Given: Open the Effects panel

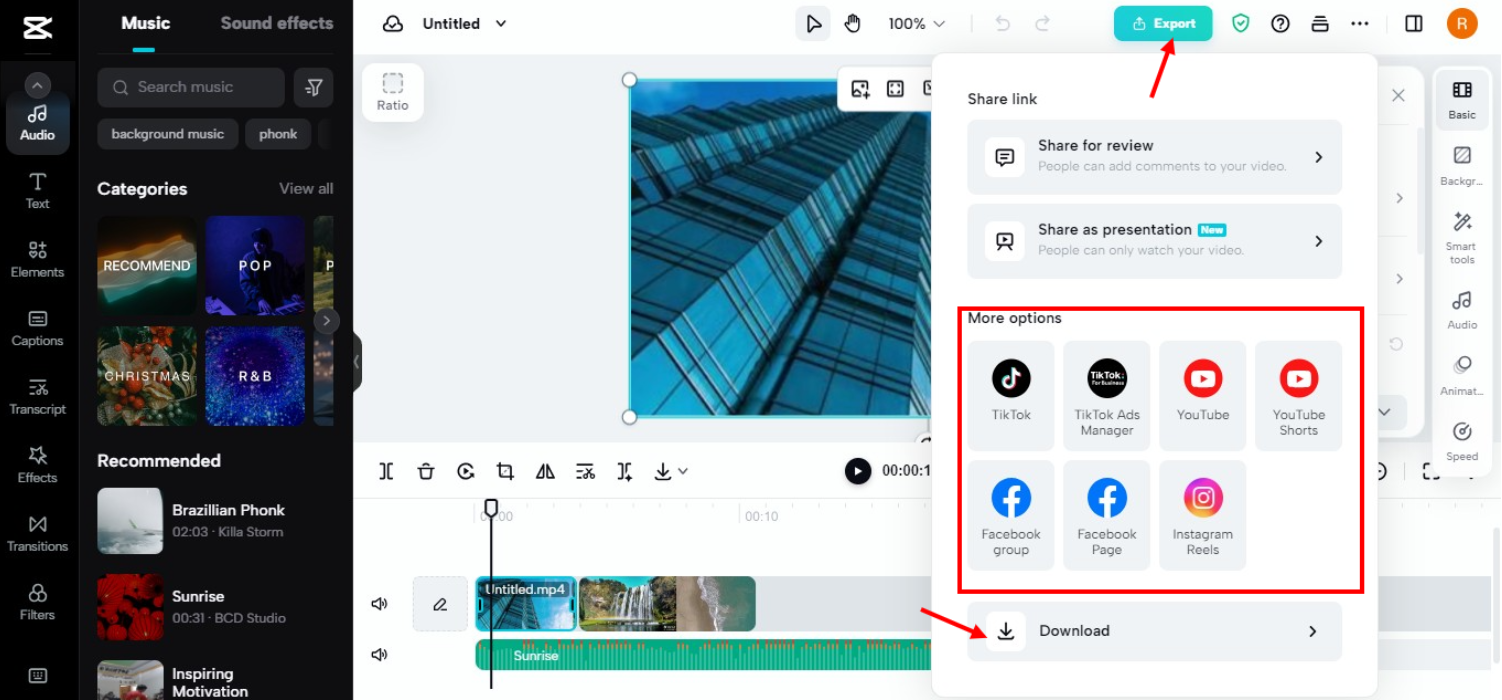Looking at the screenshot, I should click(38, 465).
